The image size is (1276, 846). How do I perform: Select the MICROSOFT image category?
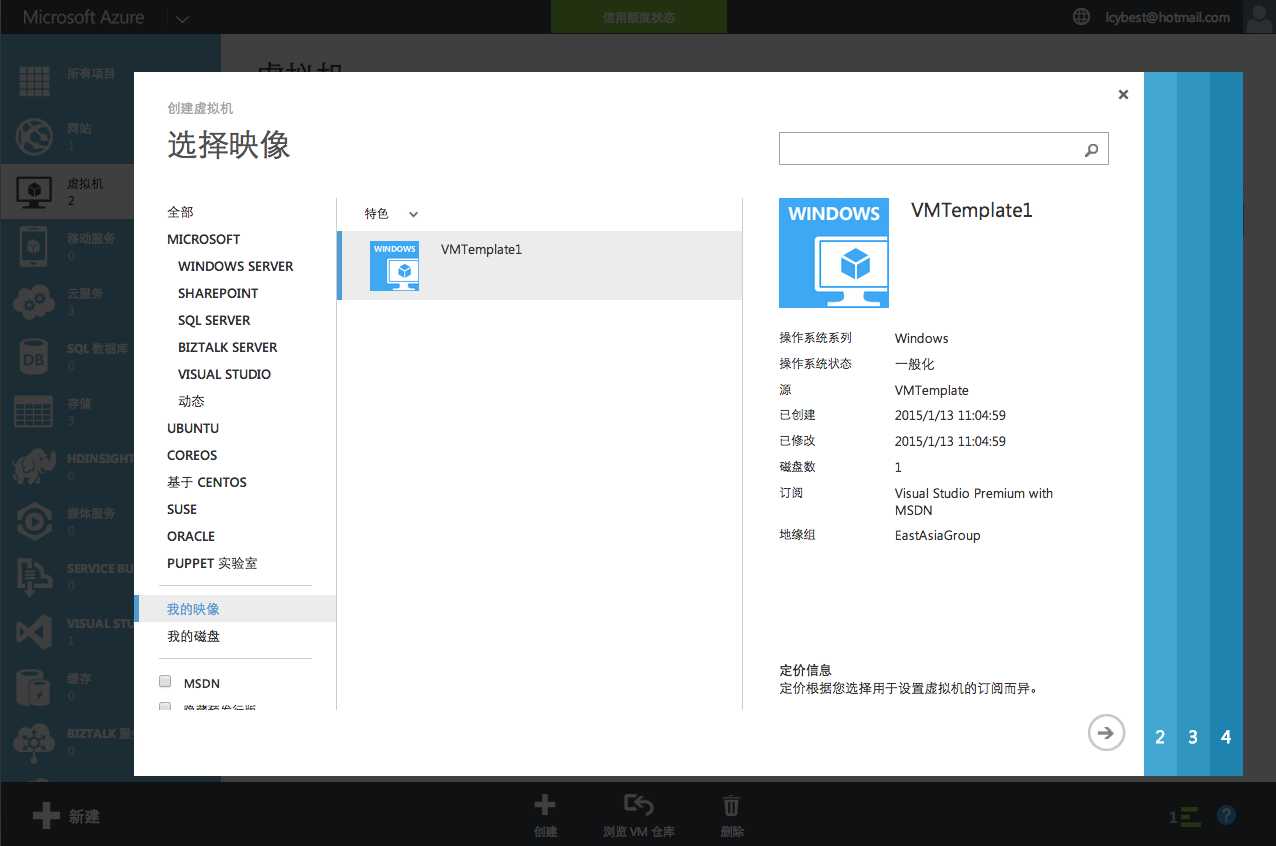204,239
